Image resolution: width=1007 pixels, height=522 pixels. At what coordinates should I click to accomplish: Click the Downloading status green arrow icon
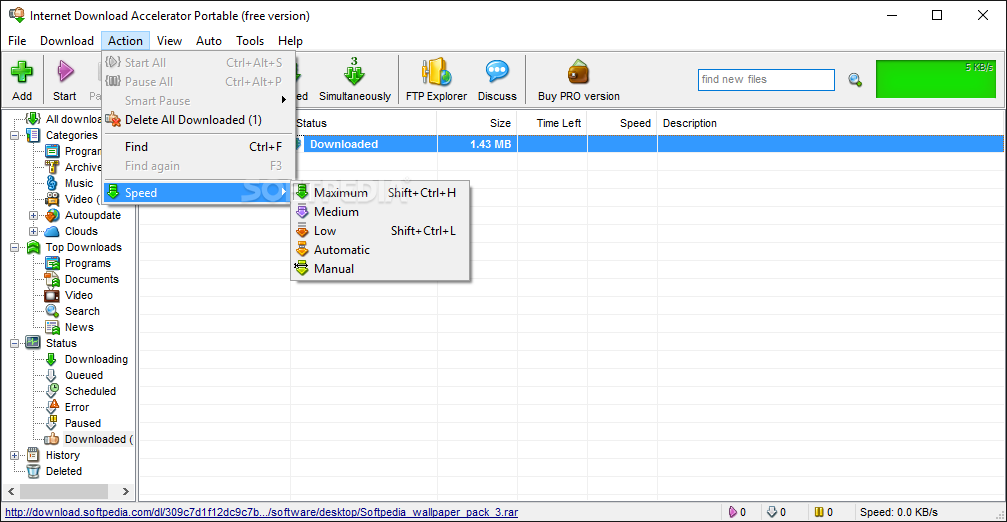(52, 360)
